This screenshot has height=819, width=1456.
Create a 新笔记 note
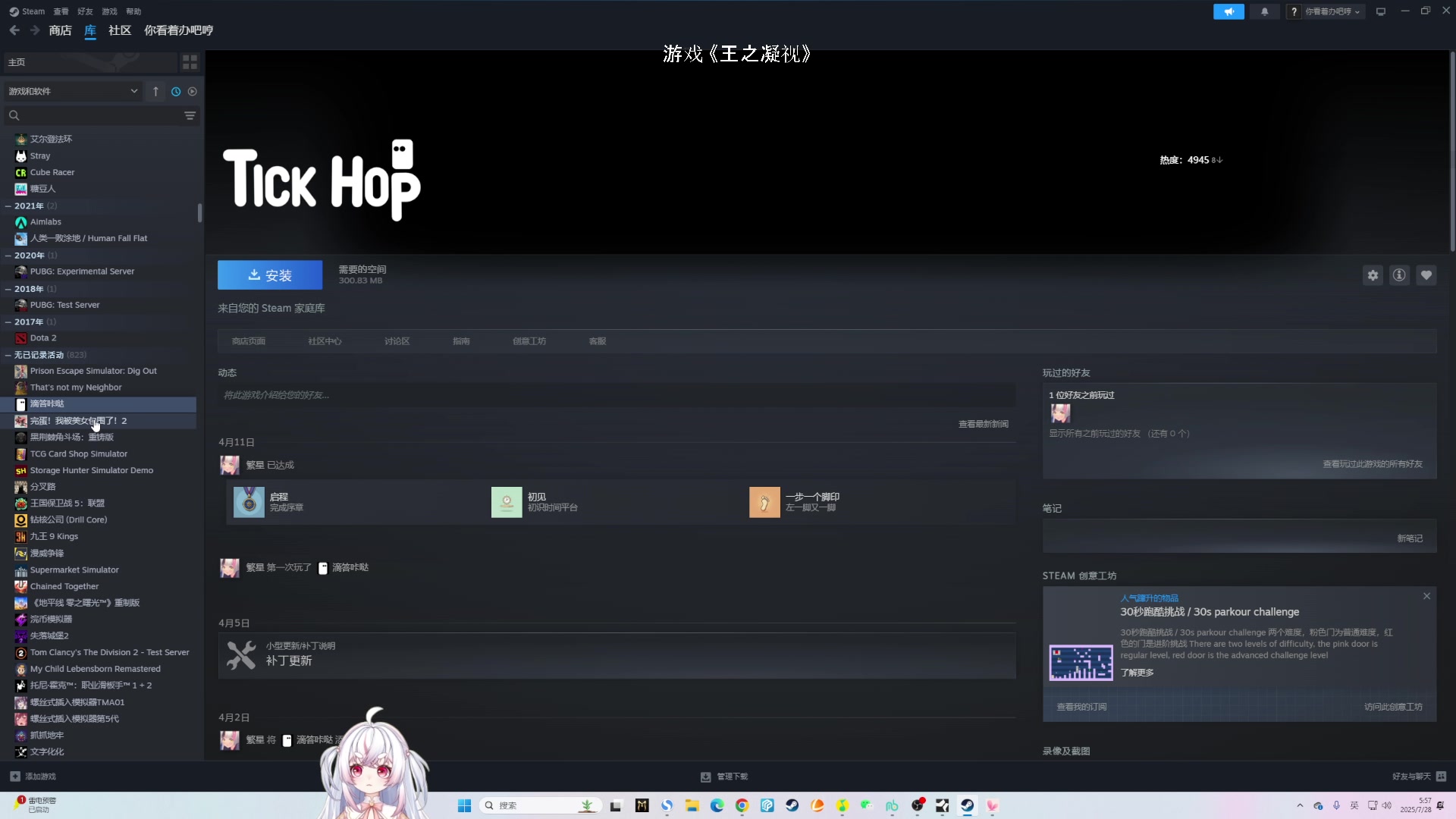1410,538
